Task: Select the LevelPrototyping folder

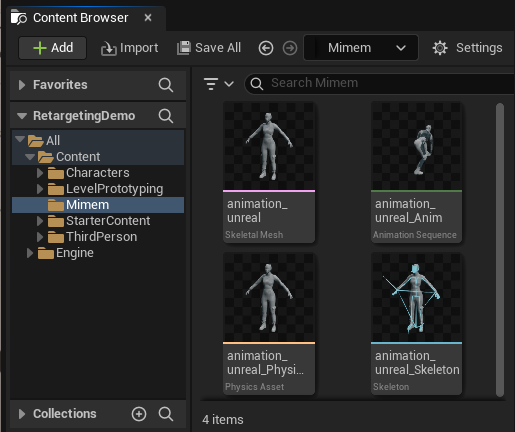Action: (x=98, y=189)
